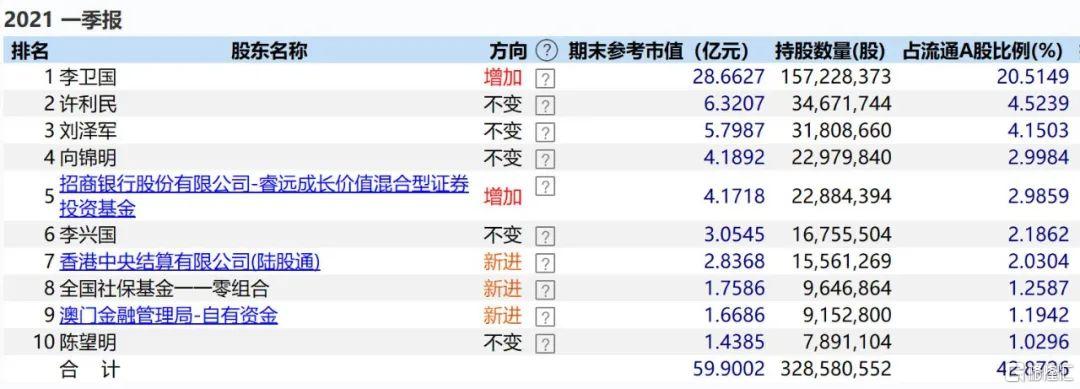The width and height of the screenshot is (1080, 389).
Task: Click the question icon in 香港中央结算 row
Action: click(545, 263)
